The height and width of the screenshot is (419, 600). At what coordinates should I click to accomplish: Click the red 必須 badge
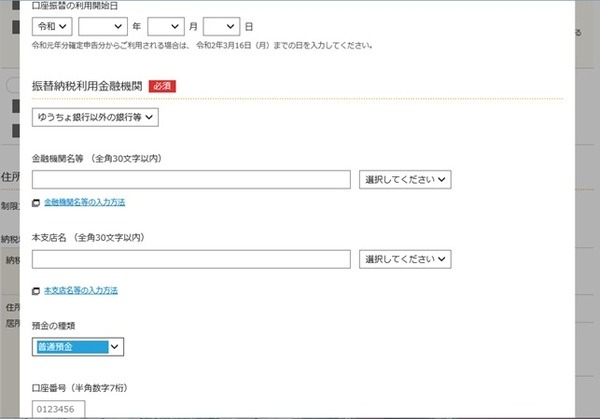pos(162,86)
